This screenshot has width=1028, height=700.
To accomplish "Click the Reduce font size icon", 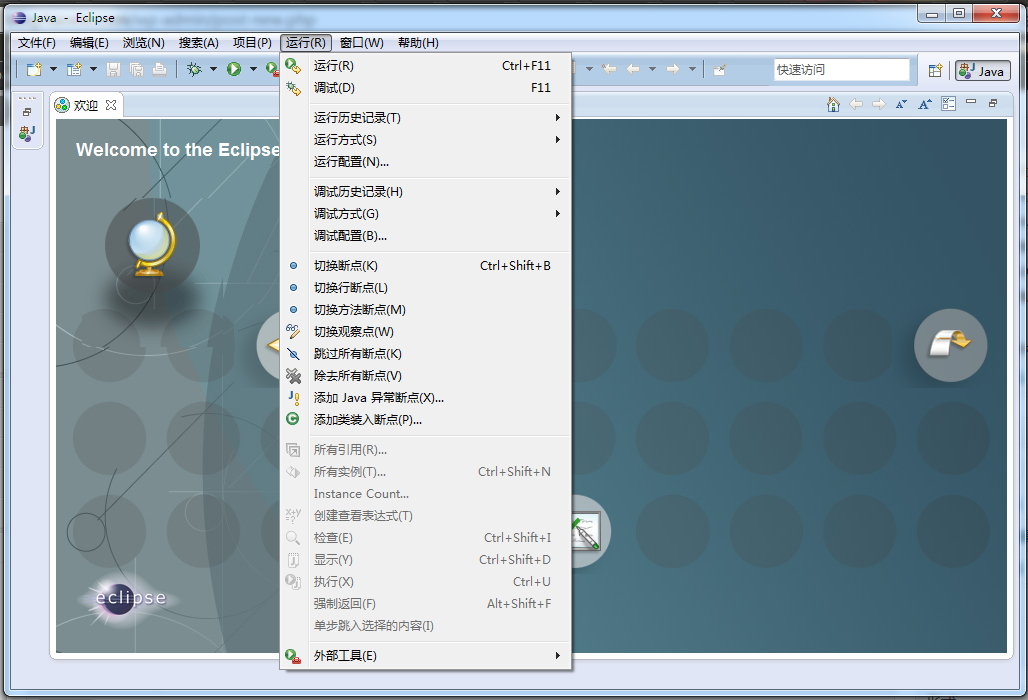I will pyautogui.click(x=902, y=104).
